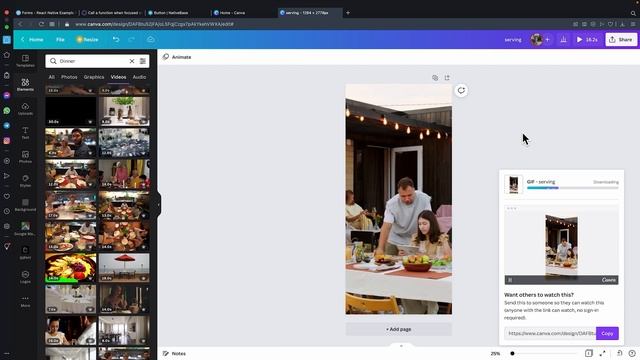This screenshot has width=640, height=360.
Task: Click the canva.com share link field
Action: click(550, 333)
